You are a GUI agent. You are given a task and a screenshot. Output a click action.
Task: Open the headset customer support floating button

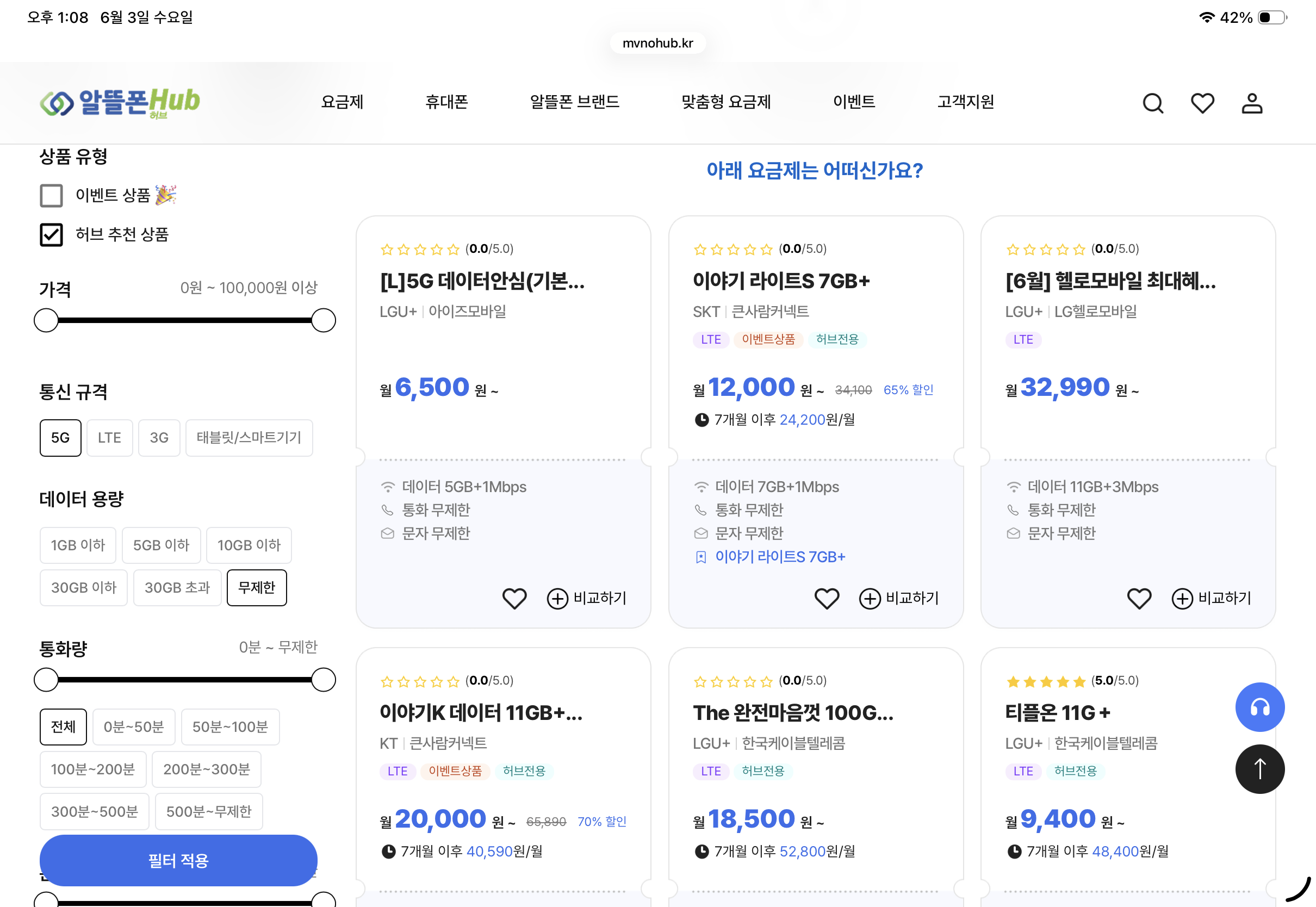tap(1260, 707)
